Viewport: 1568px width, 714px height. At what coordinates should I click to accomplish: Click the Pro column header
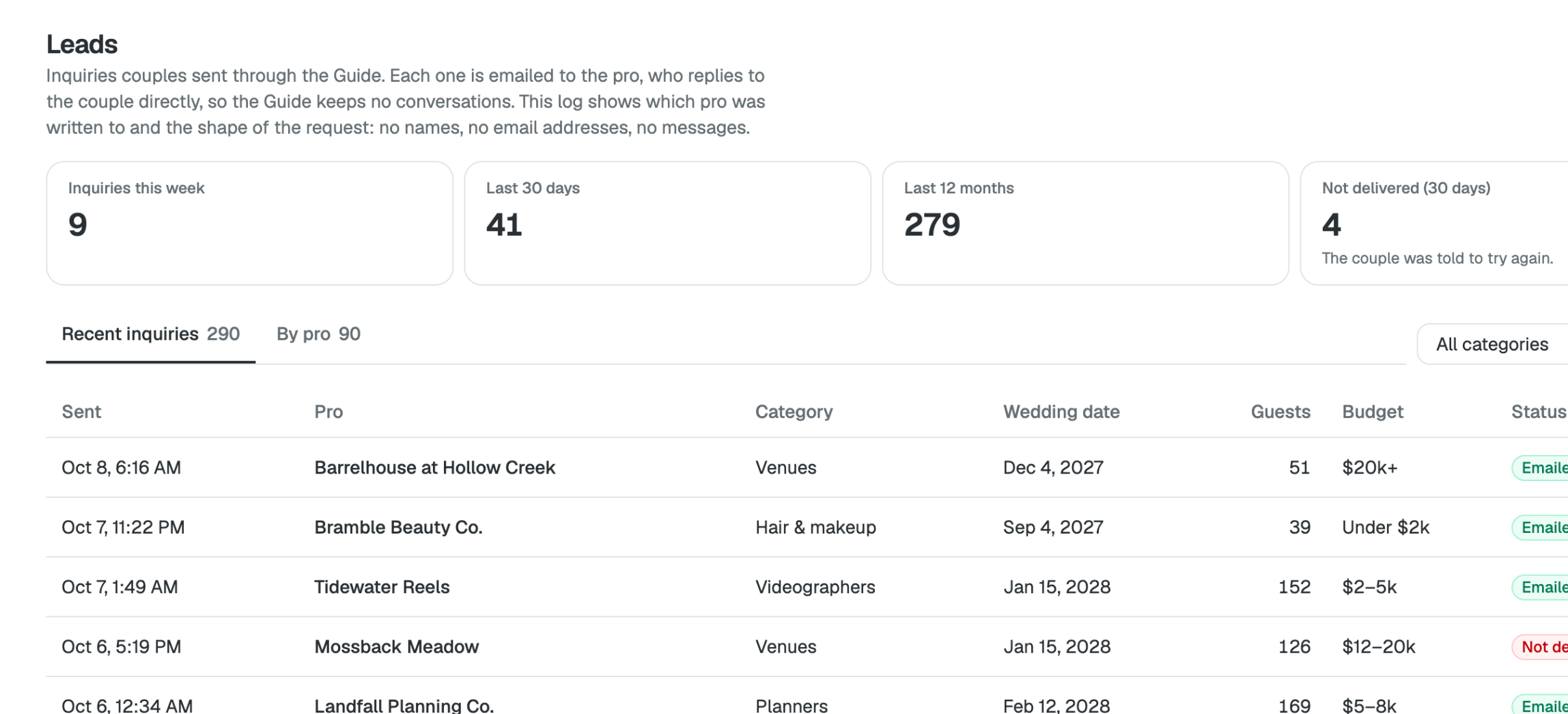click(x=328, y=412)
